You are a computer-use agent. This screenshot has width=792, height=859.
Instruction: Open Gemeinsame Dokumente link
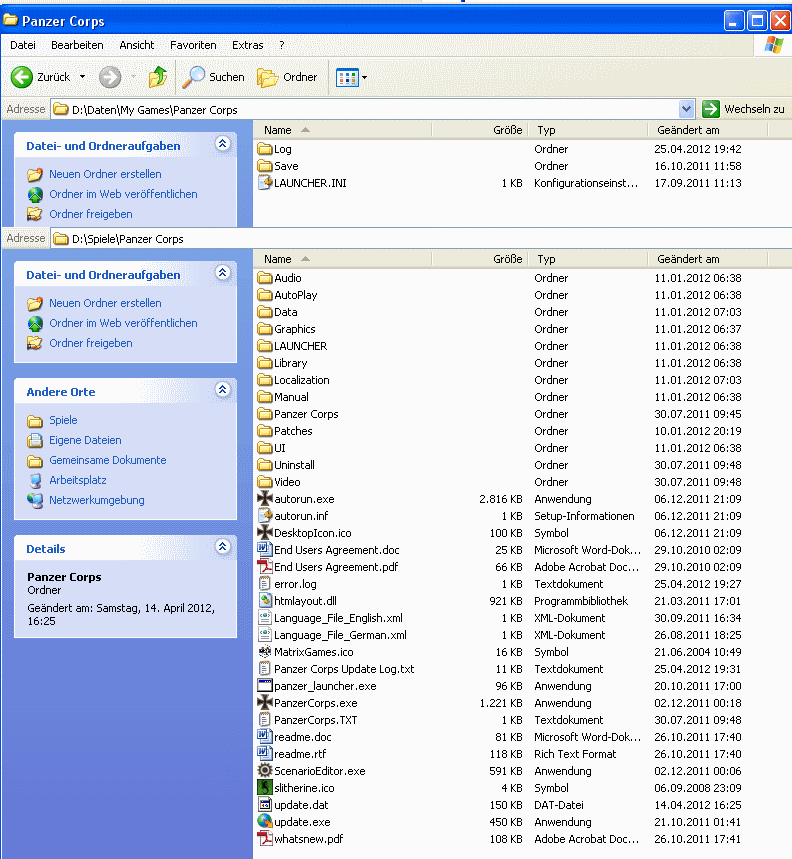point(108,460)
